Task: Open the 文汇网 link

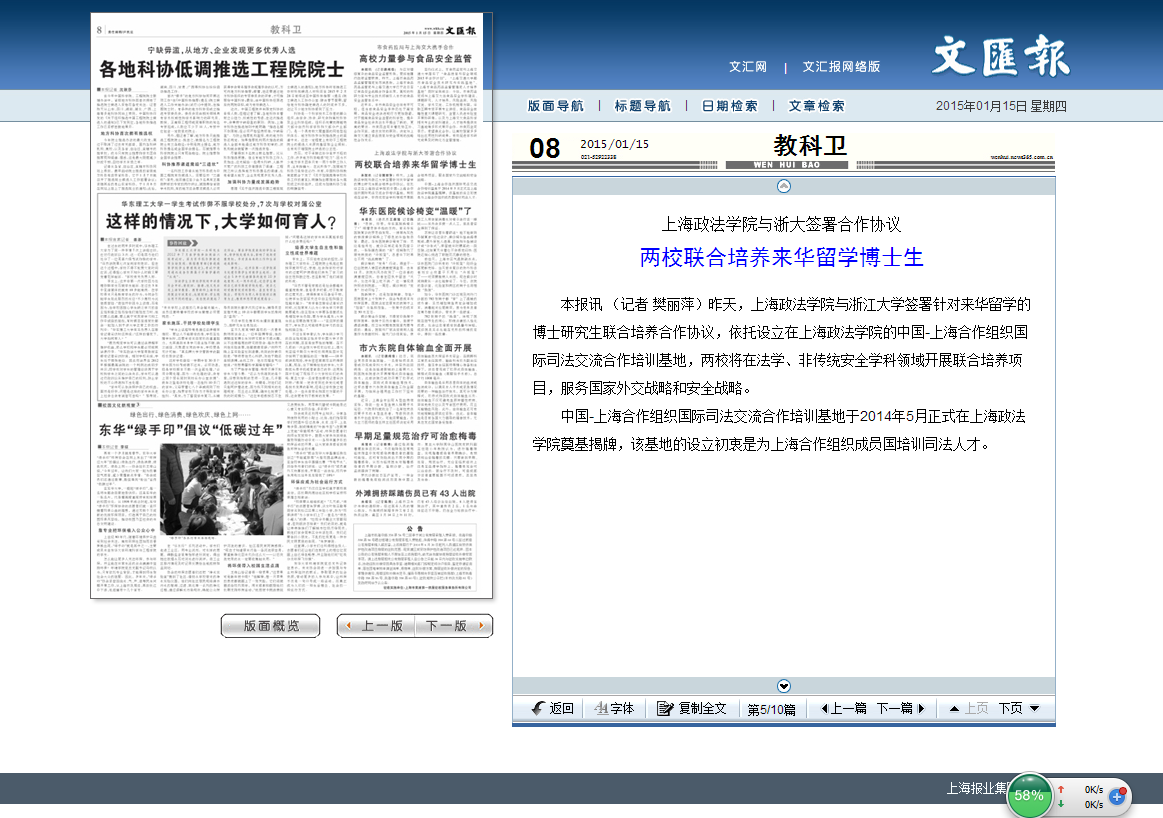Action: [x=747, y=67]
